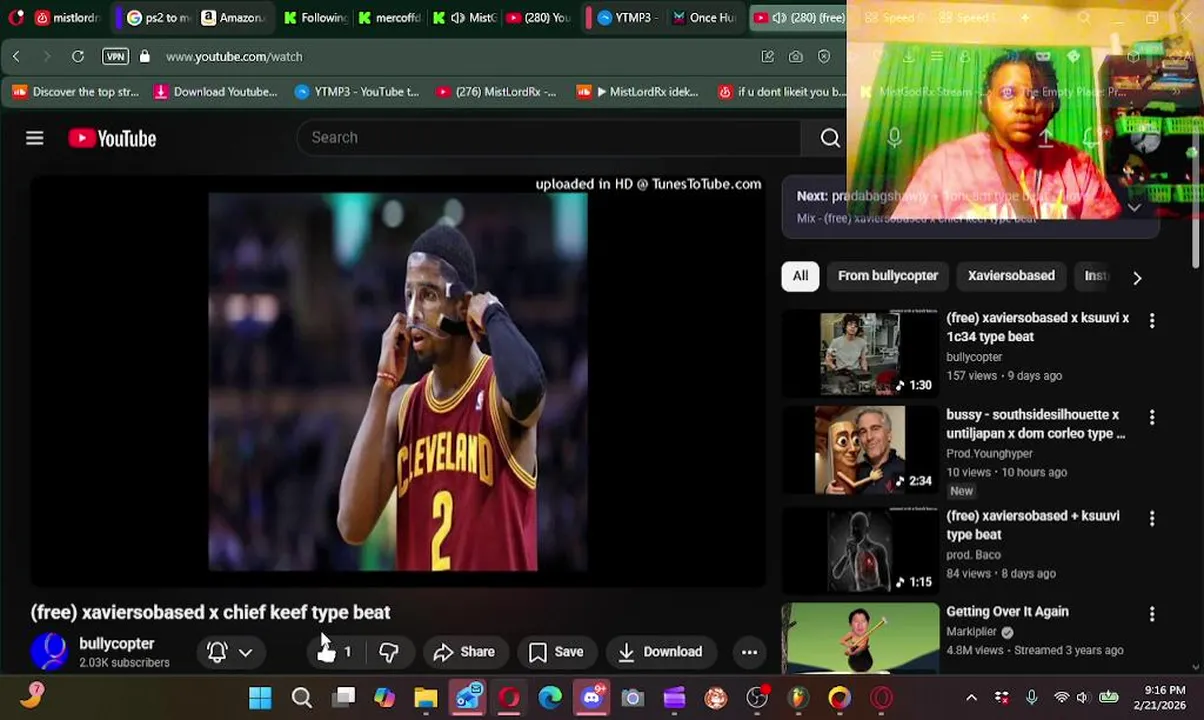Open 'YTMP3 - YouTube t...' bookmark
1204x720 pixels.
pyautogui.click(x=357, y=92)
